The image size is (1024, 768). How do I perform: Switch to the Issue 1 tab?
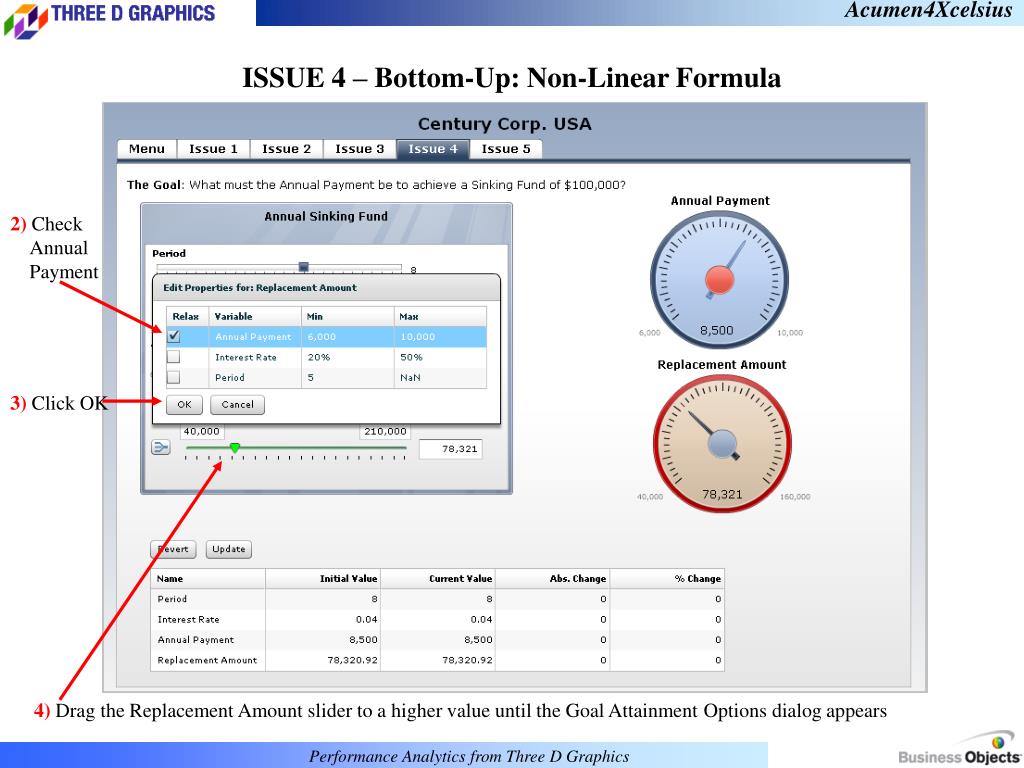[x=214, y=149]
